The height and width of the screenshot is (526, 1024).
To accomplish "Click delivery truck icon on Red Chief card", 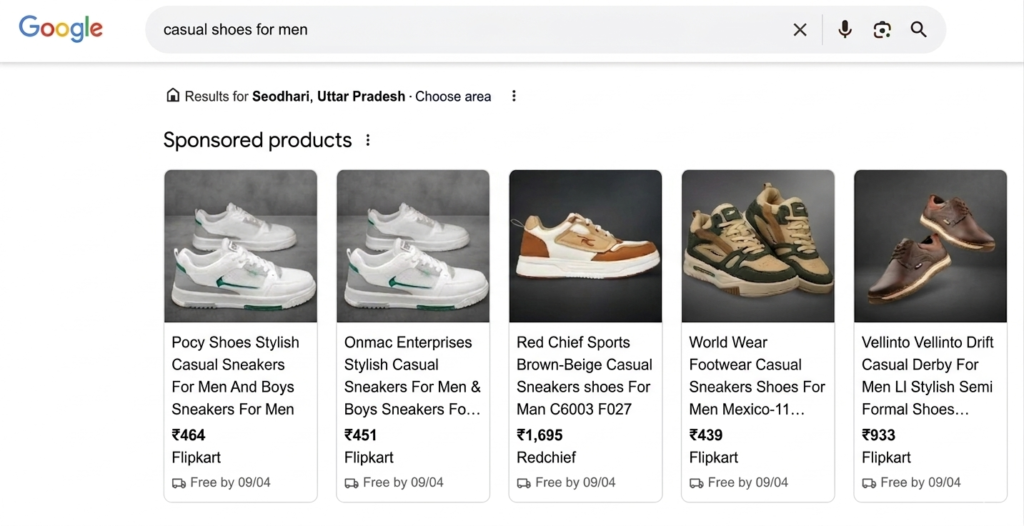I will [x=523, y=483].
